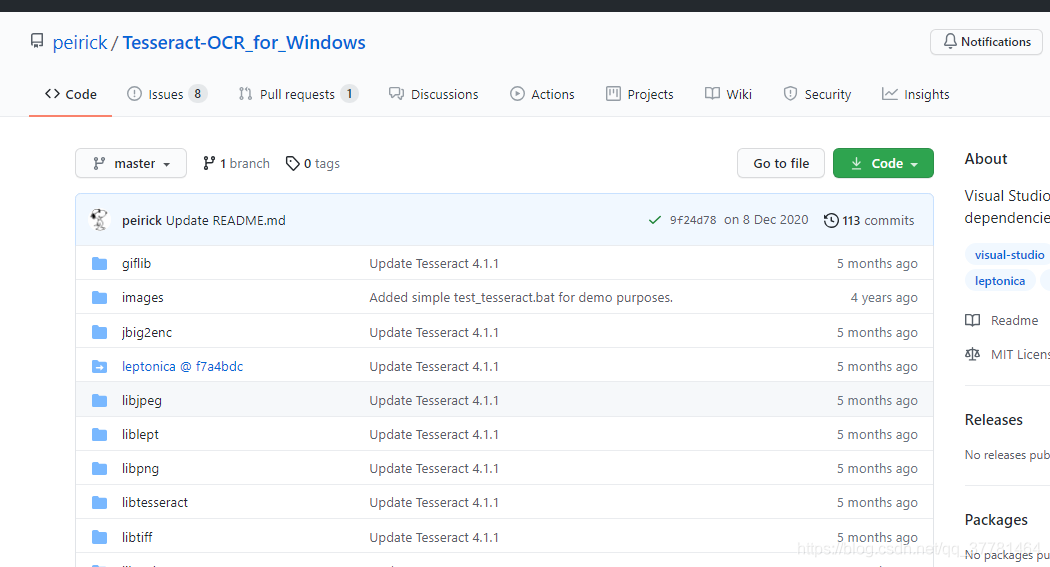
Task: Open libjpeg's Update Tesseract 4.1.1 commit
Action: (x=434, y=400)
